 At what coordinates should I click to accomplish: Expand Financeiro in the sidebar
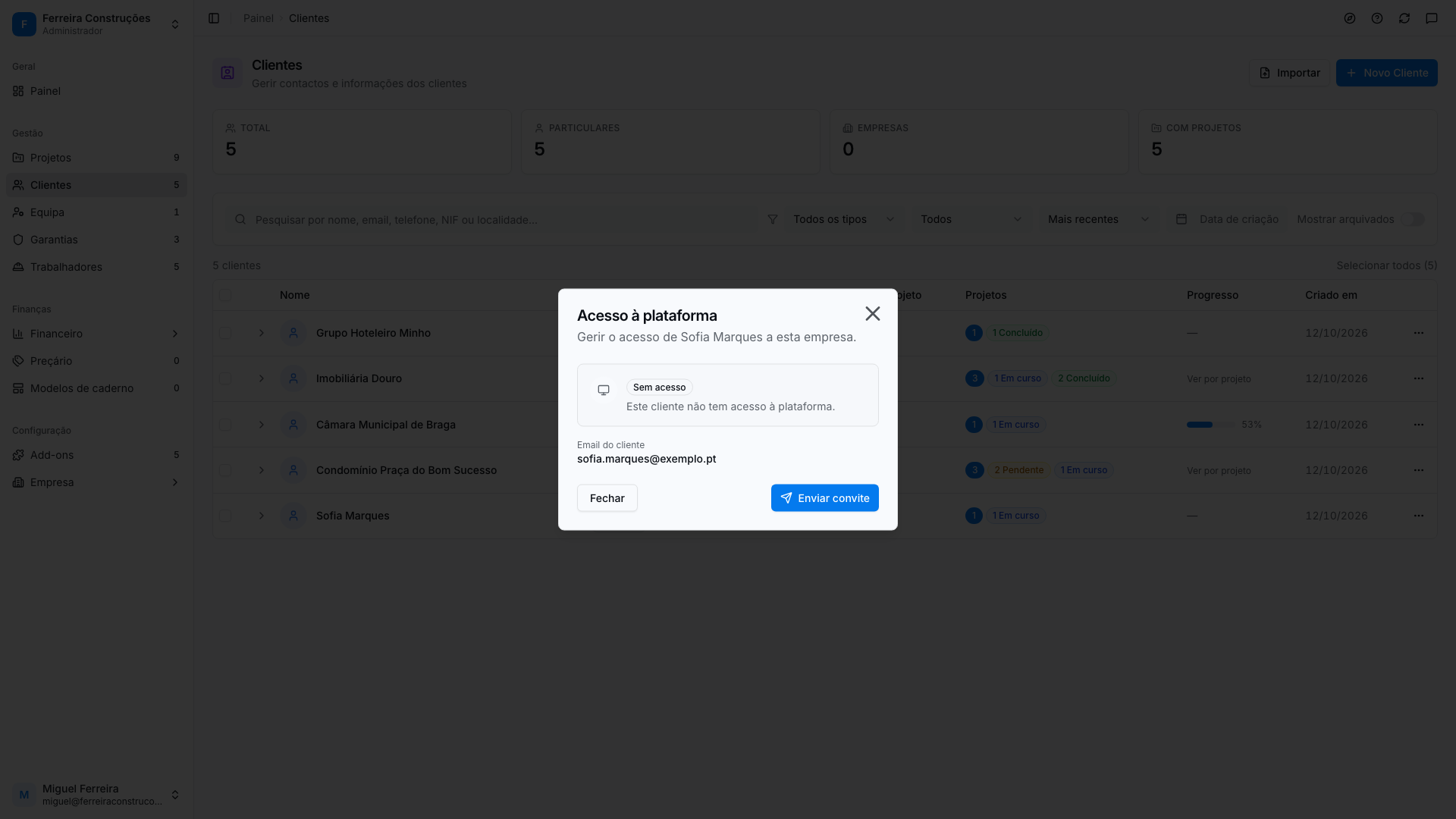point(96,334)
